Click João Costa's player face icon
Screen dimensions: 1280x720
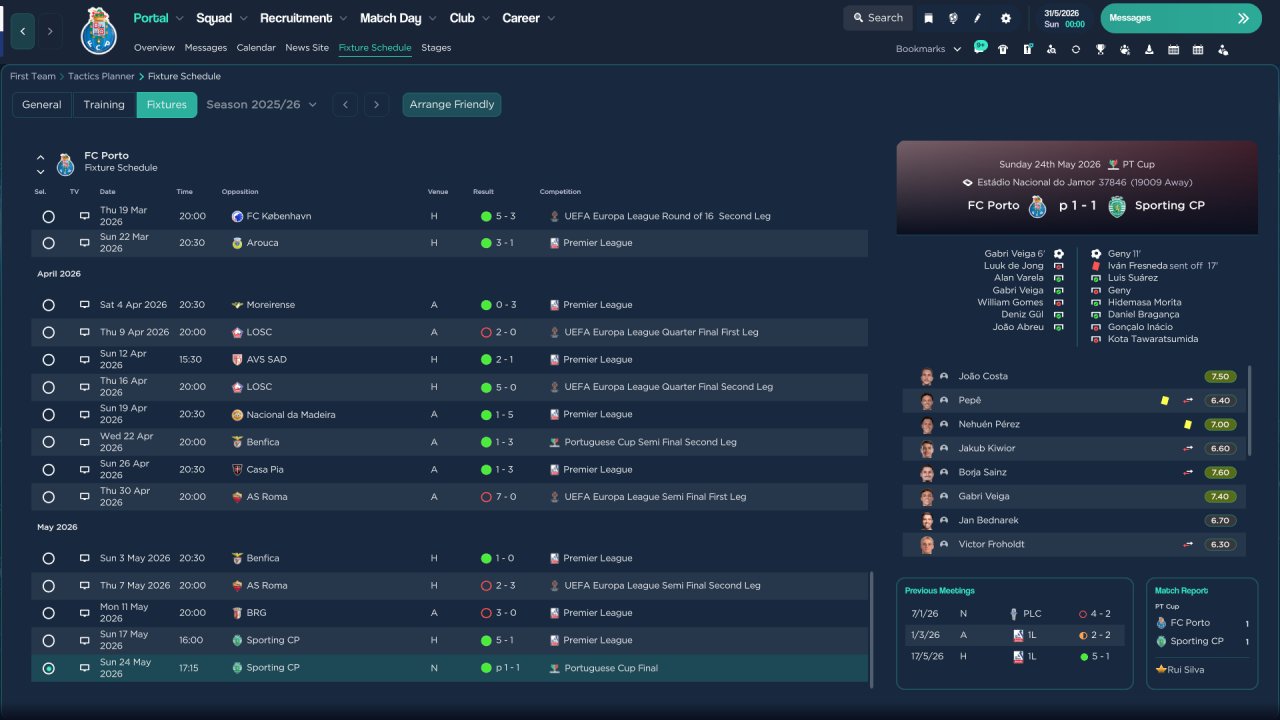point(927,377)
